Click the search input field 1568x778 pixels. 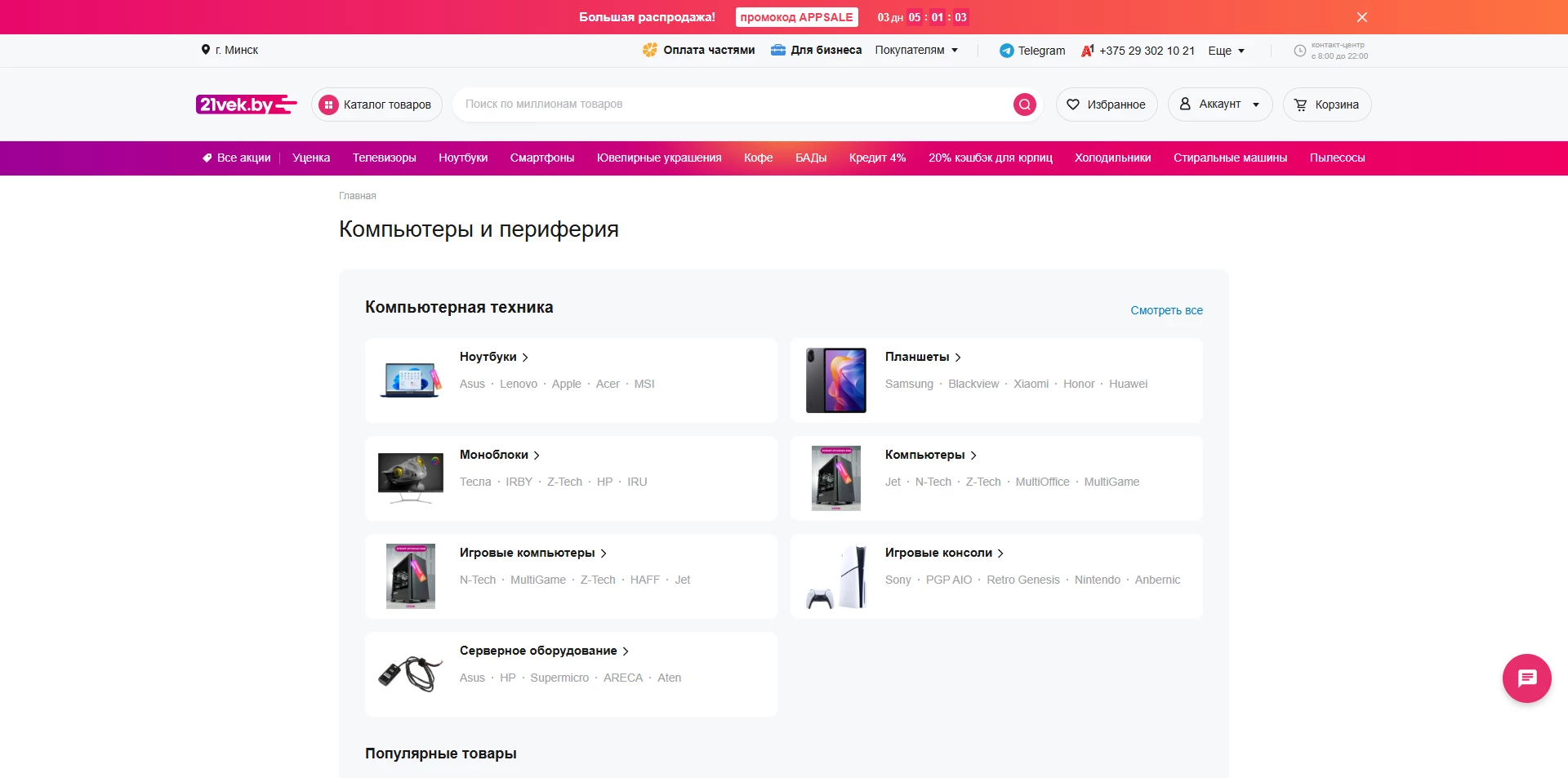click(x=735, y=104)
